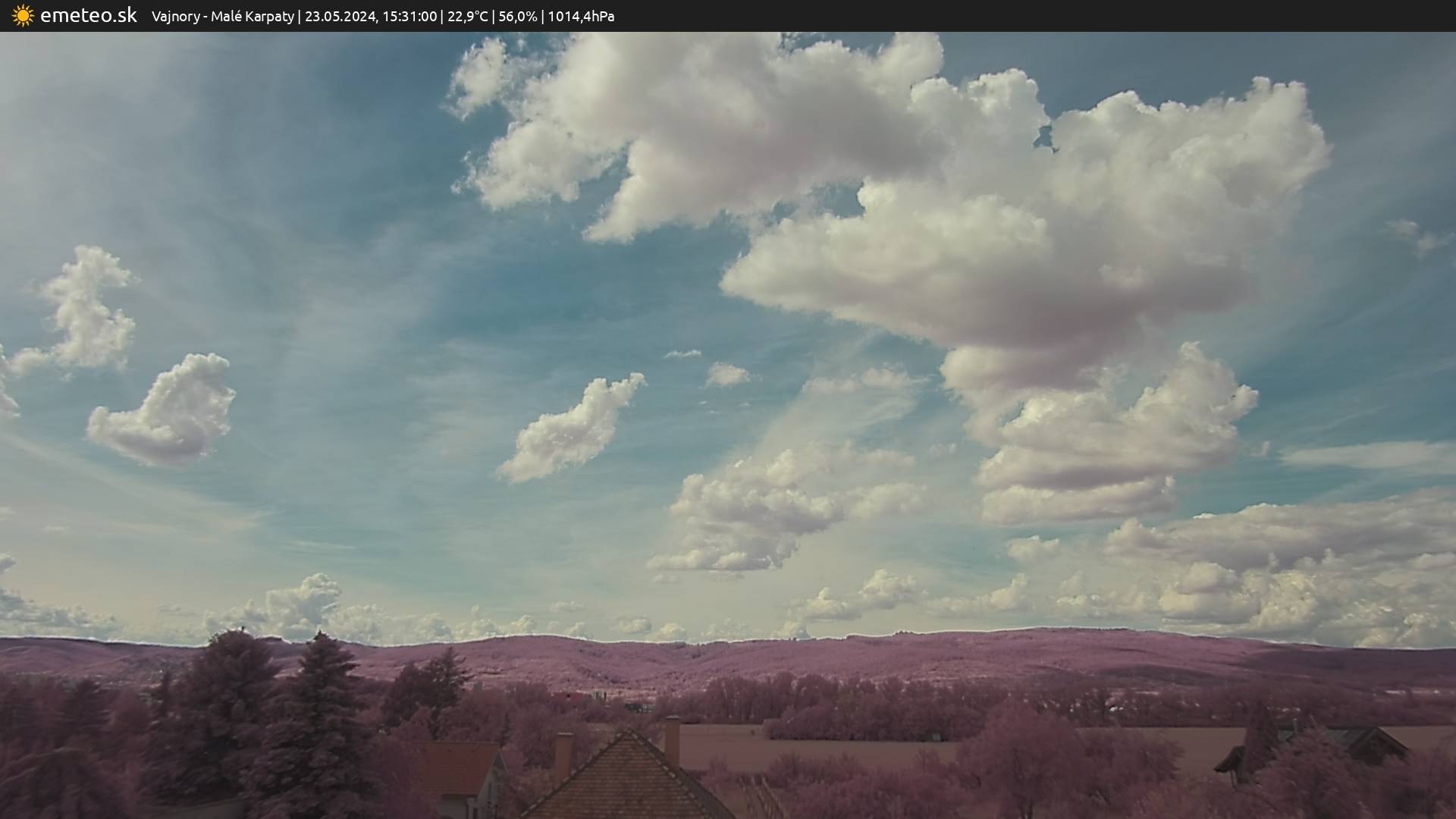This screenshot has height=819, width=1456.
Task: Select the date 23.05.2024 in header
Action: (340, 16)
